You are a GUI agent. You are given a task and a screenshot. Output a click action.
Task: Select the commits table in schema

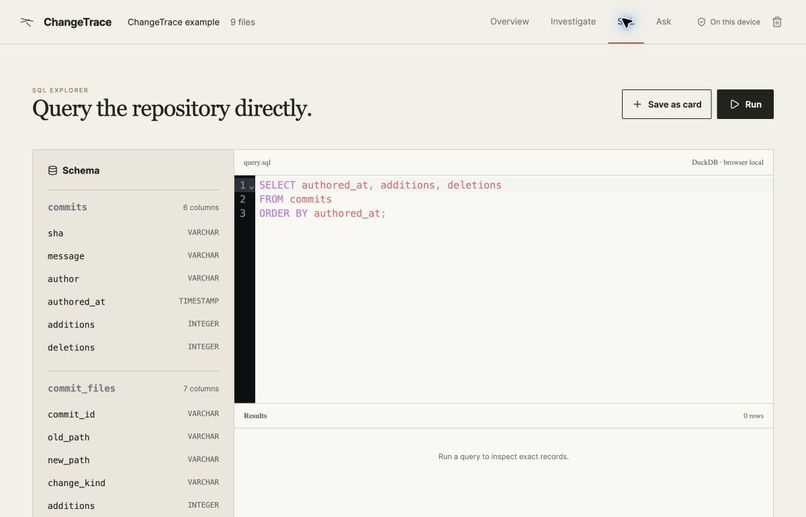point(67,207)
